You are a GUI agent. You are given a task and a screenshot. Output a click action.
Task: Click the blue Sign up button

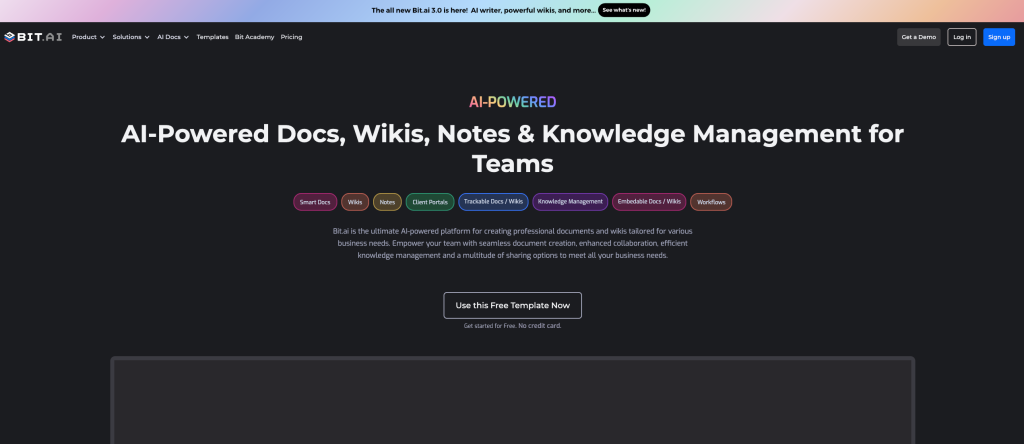tap(998, 37)
